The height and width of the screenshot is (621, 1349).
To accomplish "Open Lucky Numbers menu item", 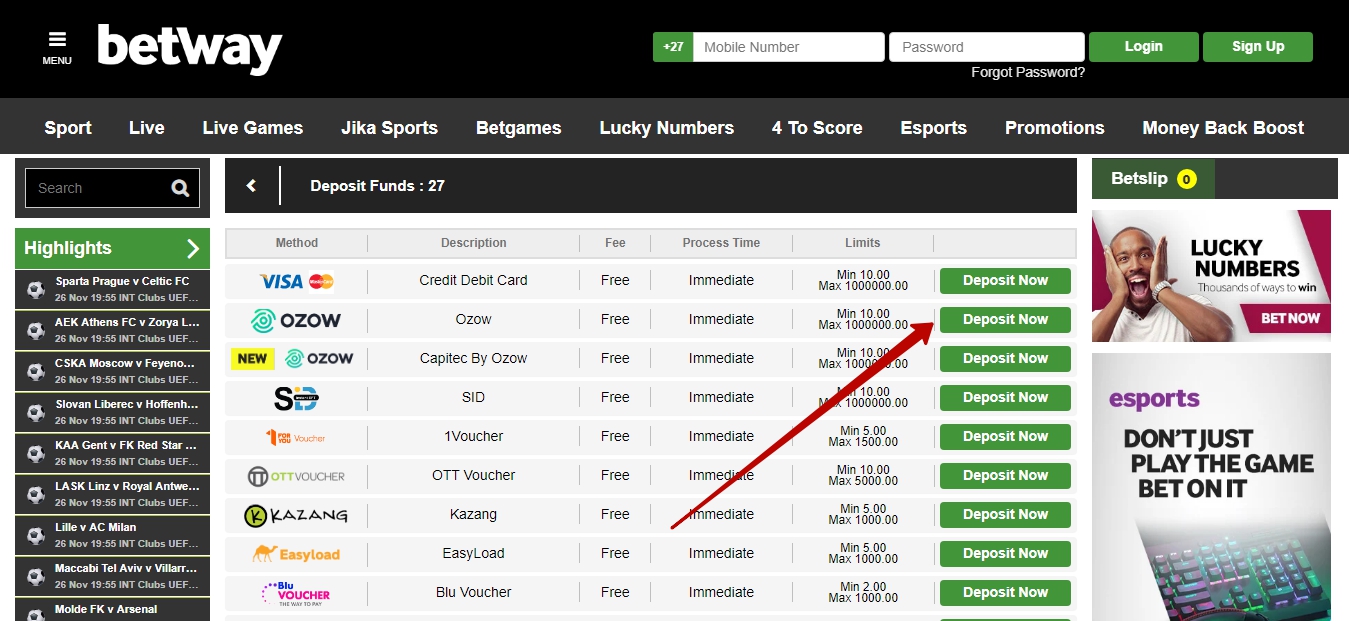I will point(667,128).
